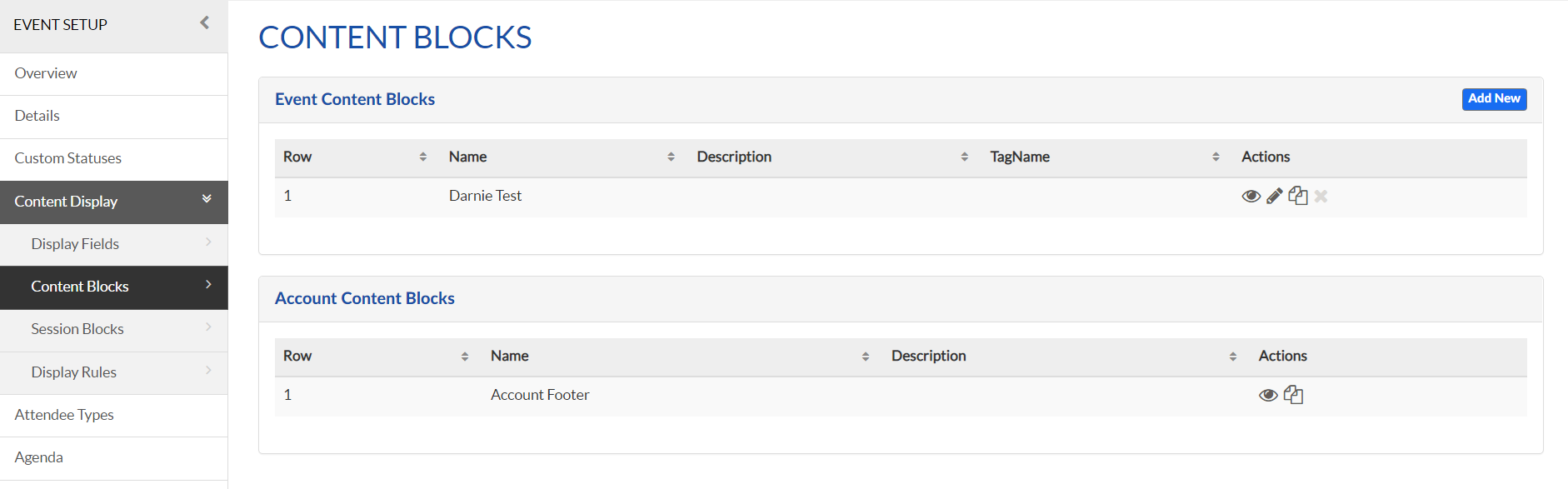Sort Event blocks by Name column
1568x489 pixels.
coord(671,157)
